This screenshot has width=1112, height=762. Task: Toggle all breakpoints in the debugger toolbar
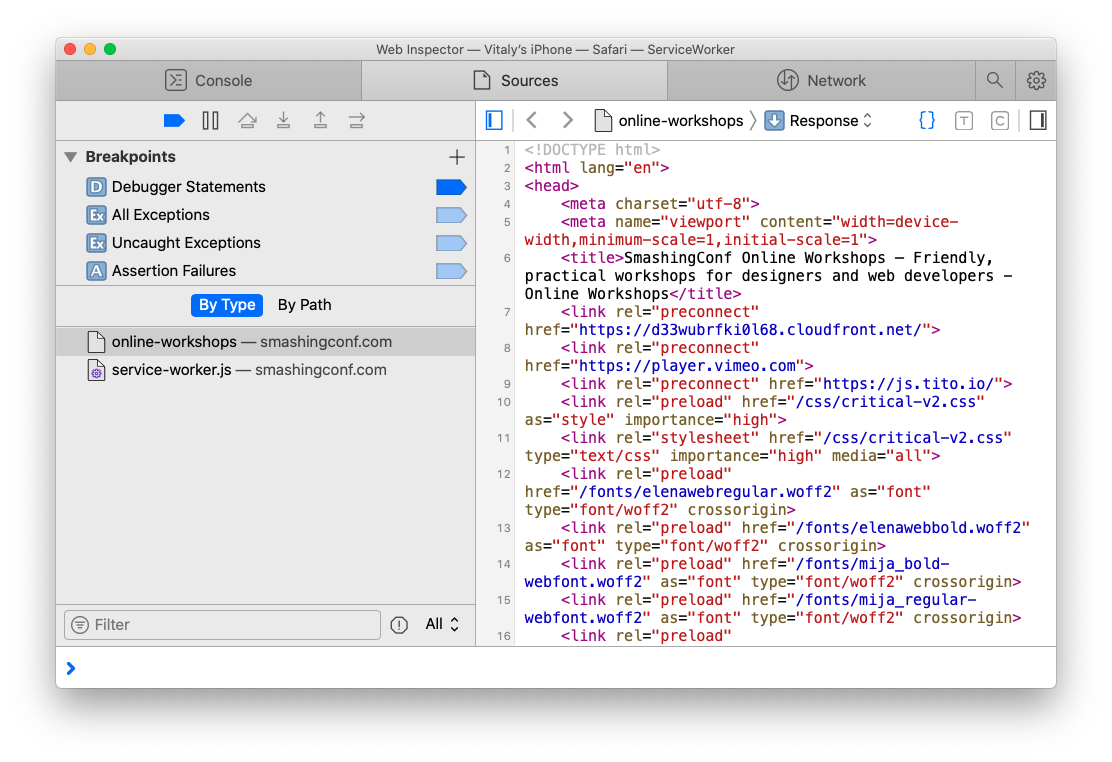tap(174, 121)
